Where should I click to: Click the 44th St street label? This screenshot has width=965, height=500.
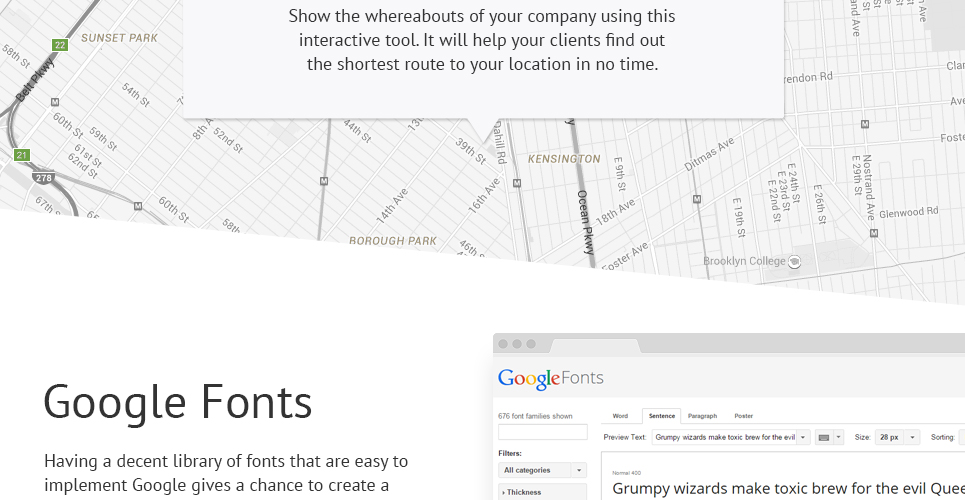pos(357,131)
